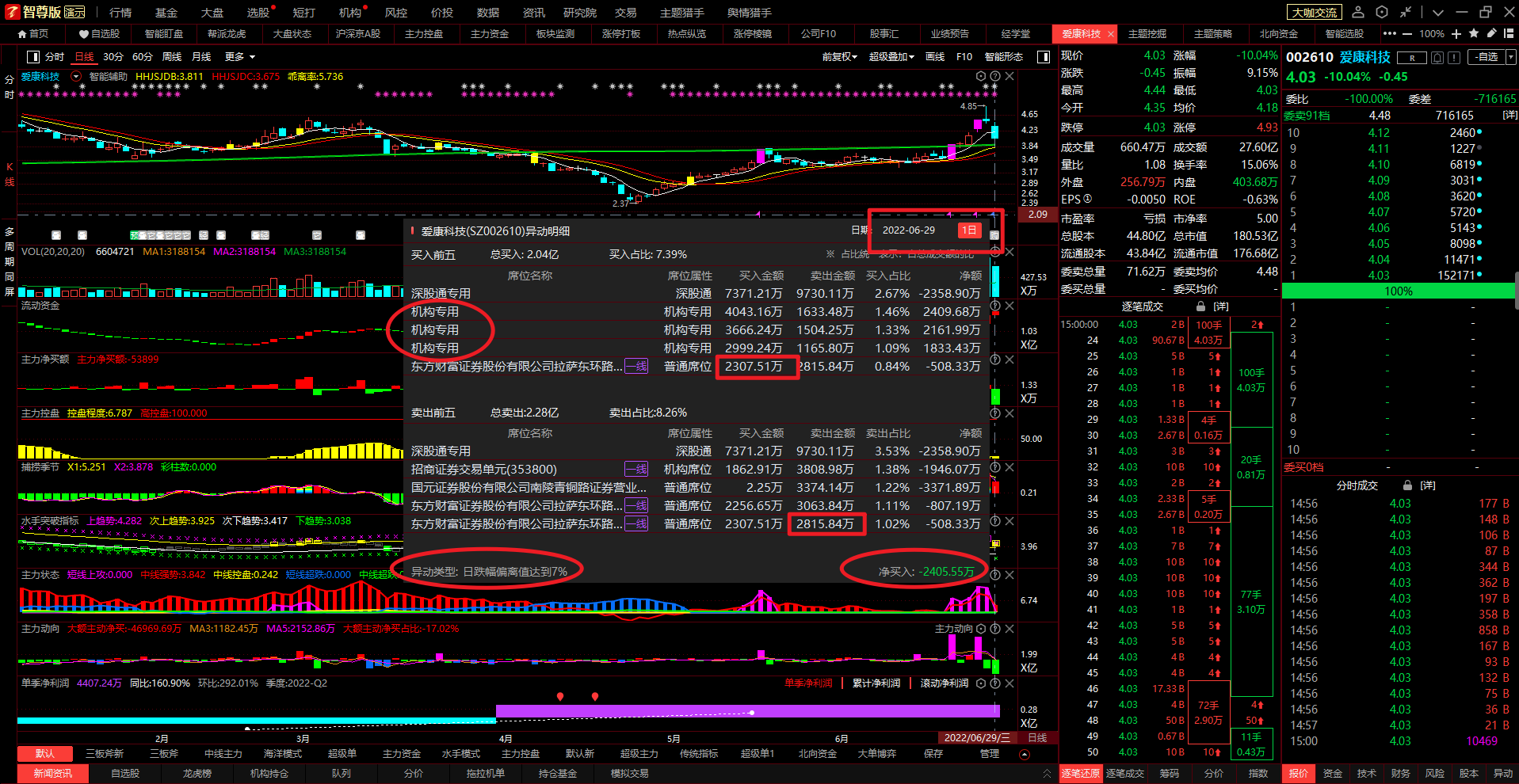Open 智能形态 pattern tool
Screen dimensions: 1519x784
(1004, 57)
